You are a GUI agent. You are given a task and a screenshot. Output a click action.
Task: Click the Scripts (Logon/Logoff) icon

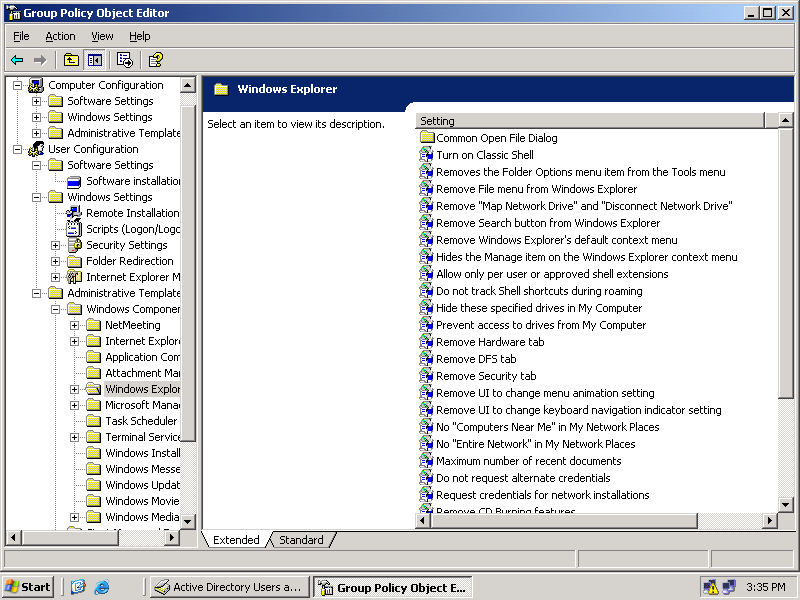(x=74, y=229)
